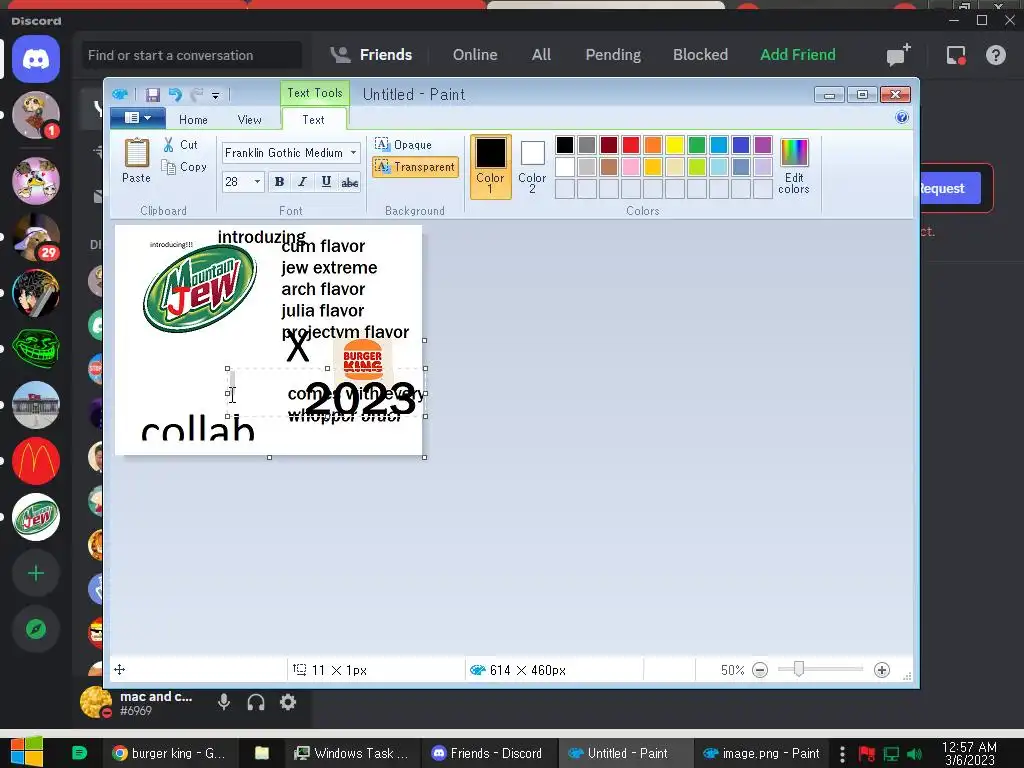Pick the red color swatch
The image size is (1024, 768).
pyautogui.click(x=631, y=144)
